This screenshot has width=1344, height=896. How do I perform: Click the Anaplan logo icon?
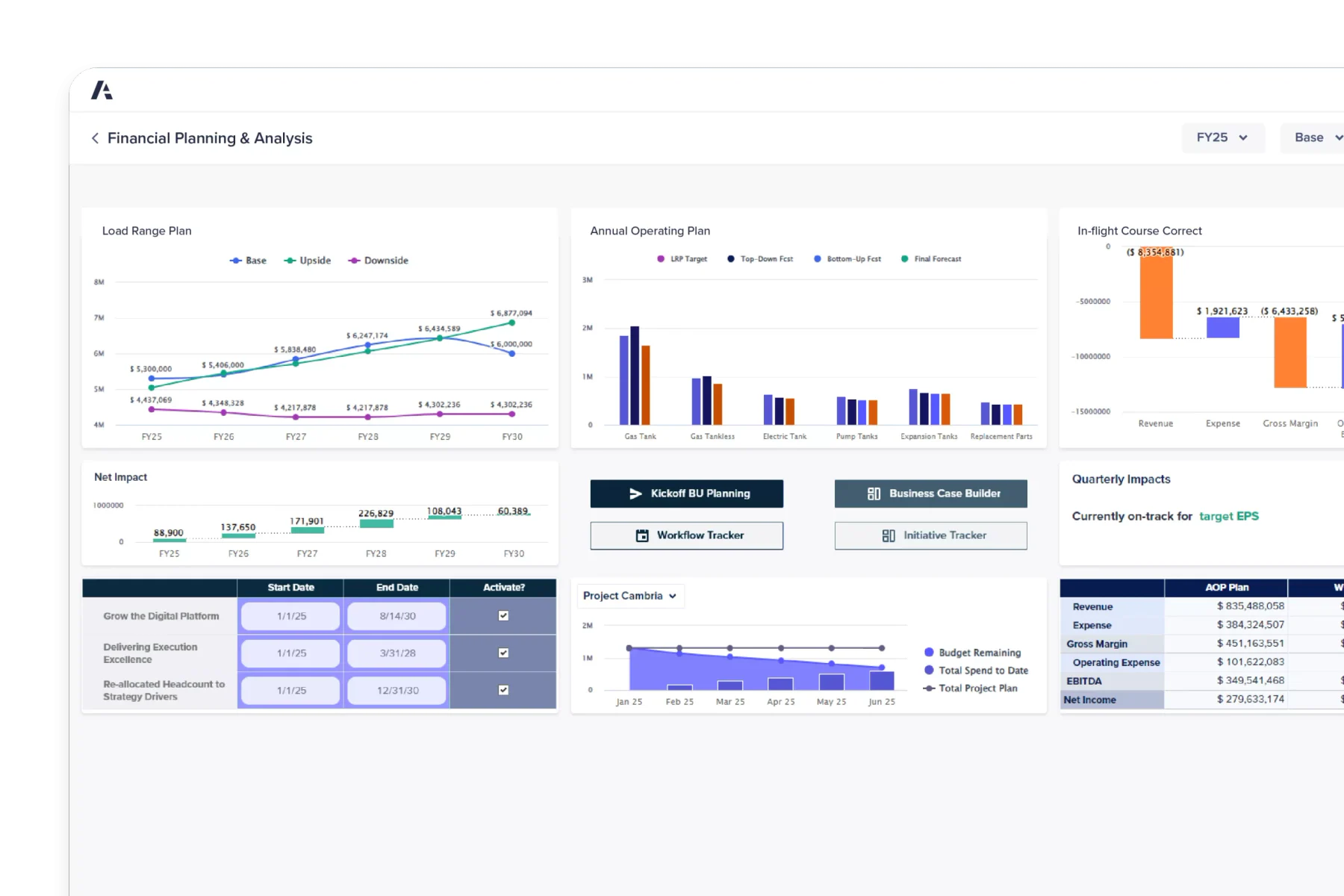(102, 90)
